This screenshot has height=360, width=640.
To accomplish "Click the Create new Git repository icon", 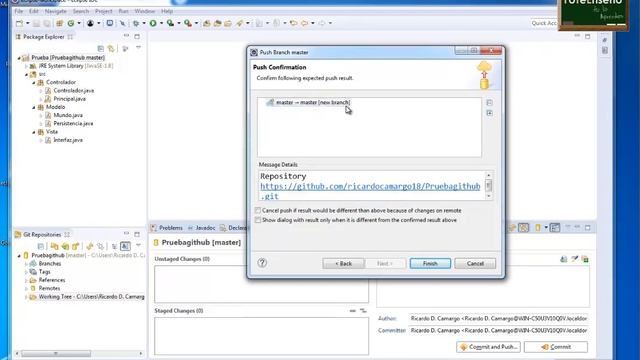I will coord(76,246).
